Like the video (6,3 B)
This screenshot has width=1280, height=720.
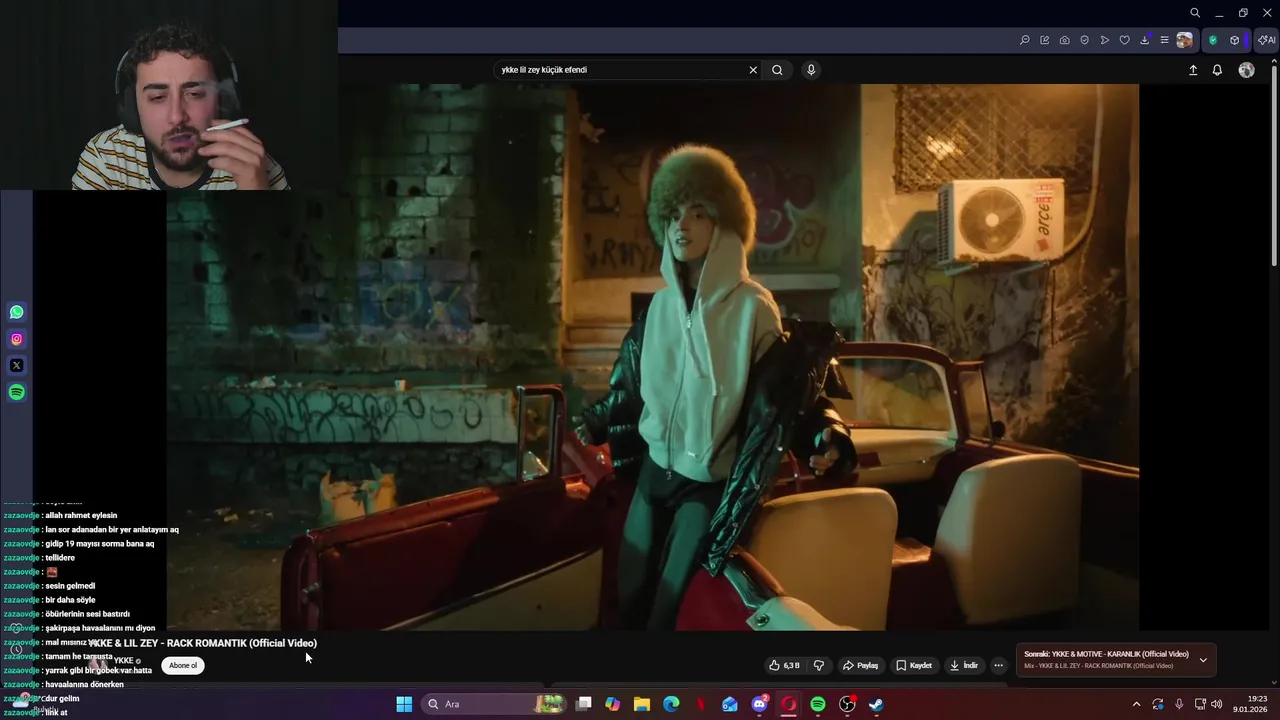click(784, 665)
